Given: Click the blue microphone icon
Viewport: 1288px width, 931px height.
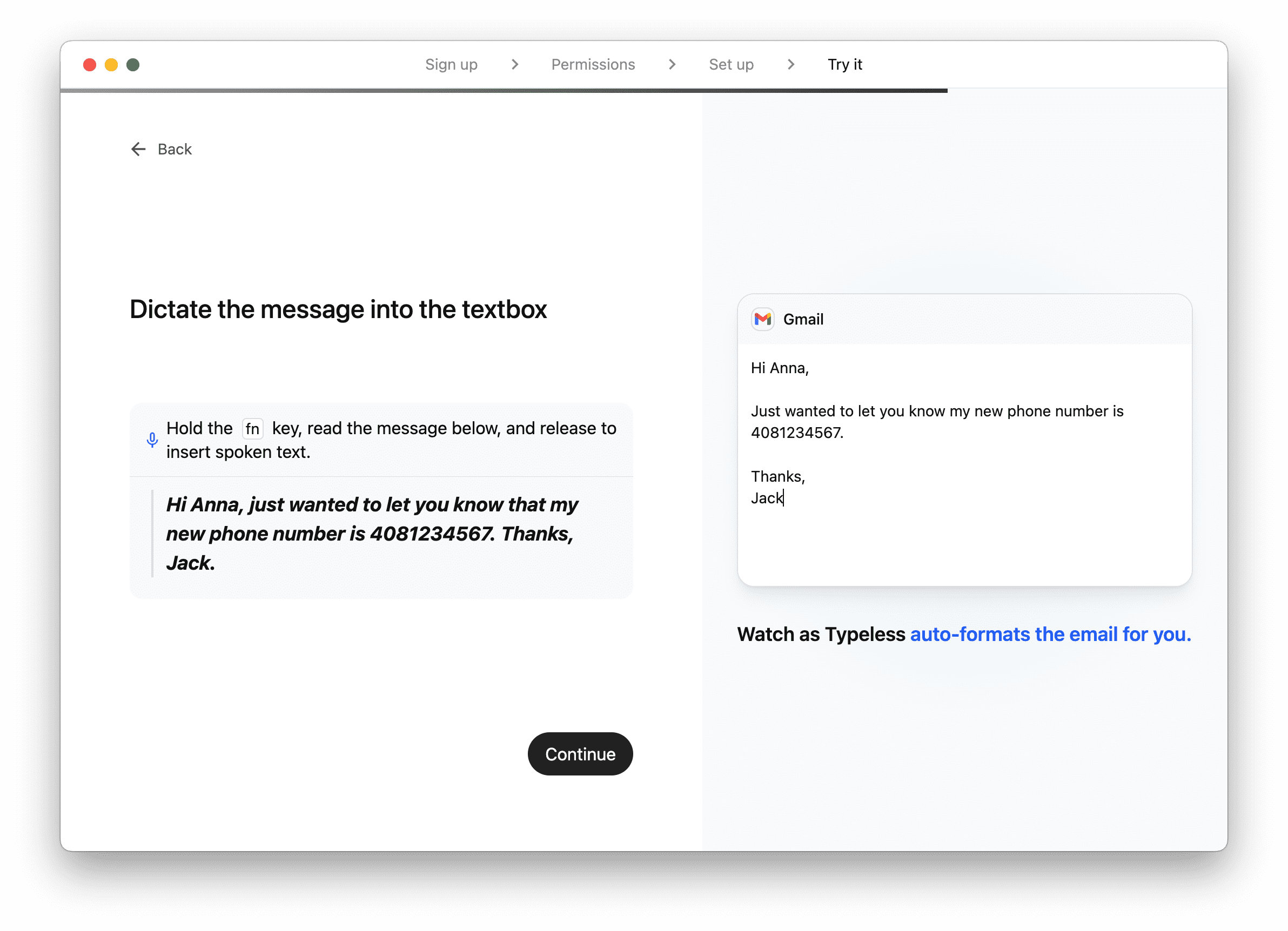Looking at the screenshot, I should (152, 440).
